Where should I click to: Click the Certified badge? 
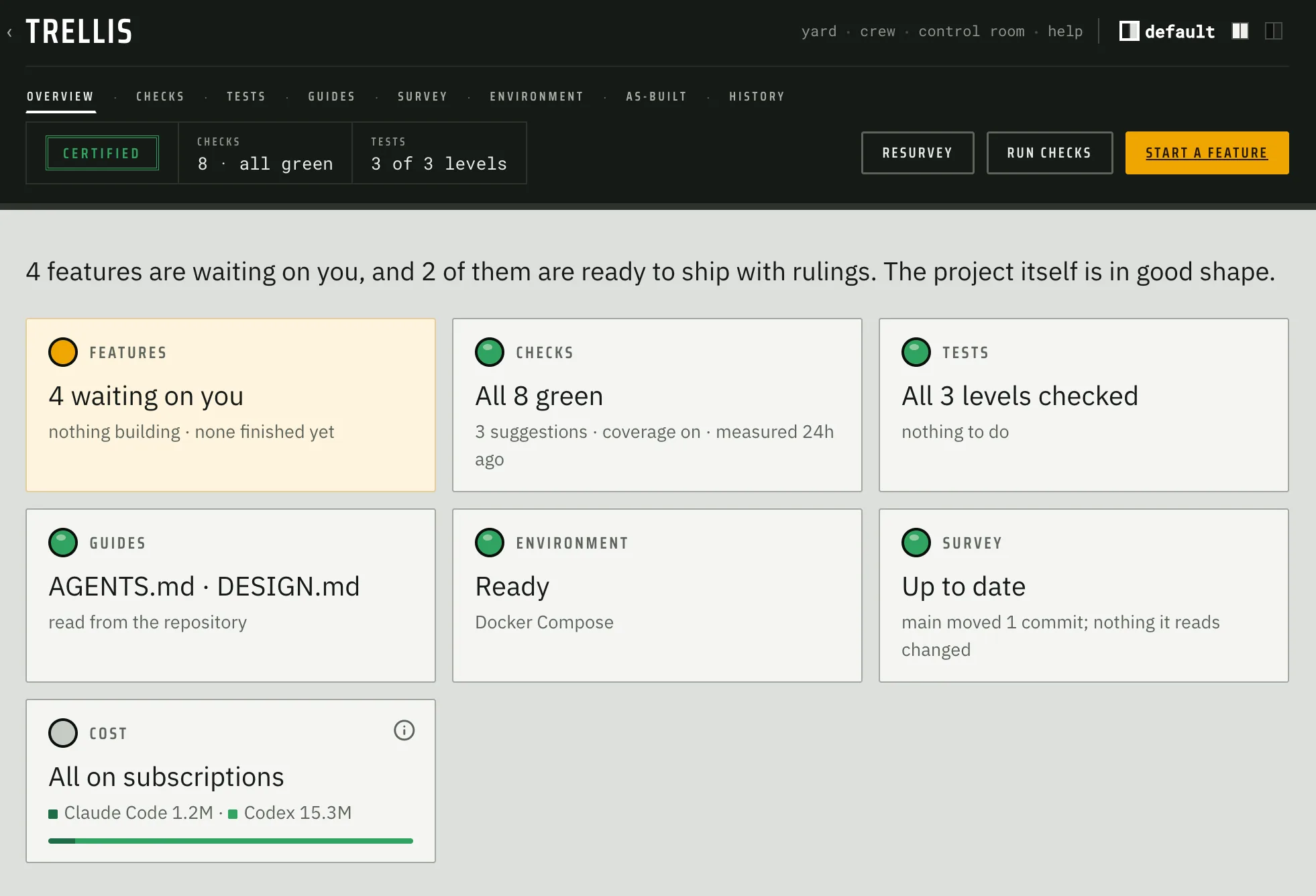coord(102,153)
